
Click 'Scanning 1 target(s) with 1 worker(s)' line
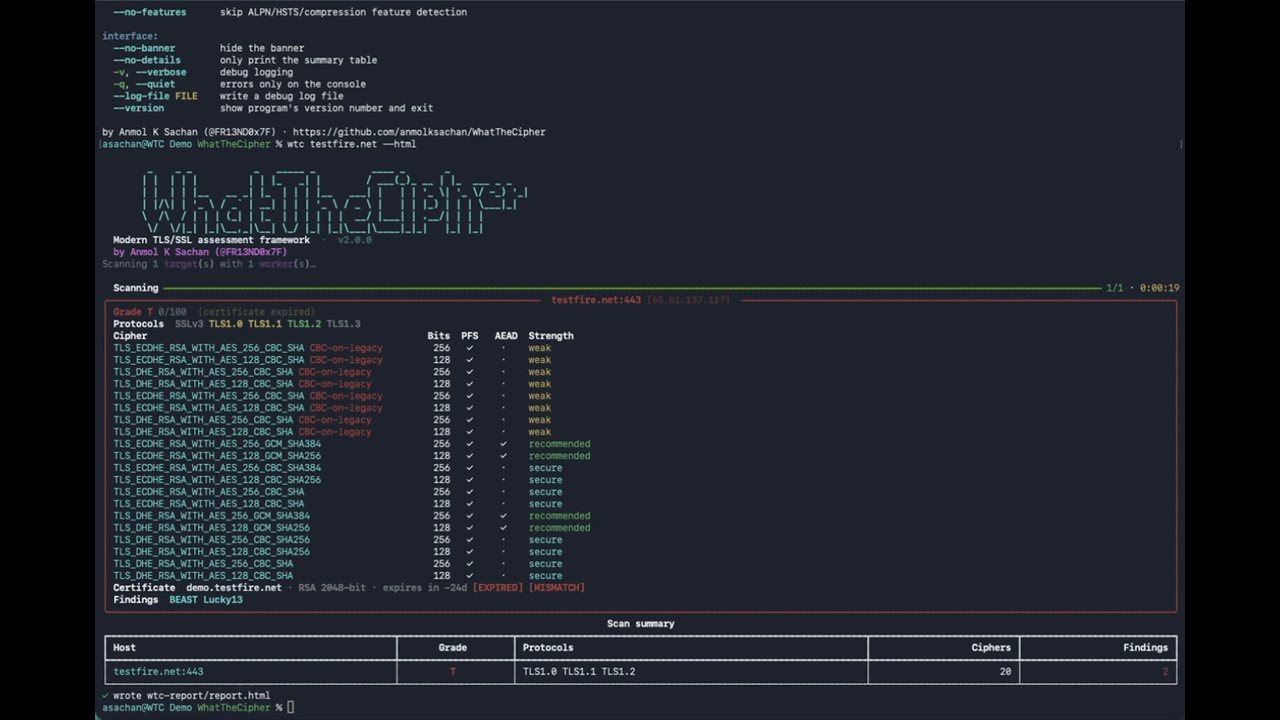tap(208, 264)
